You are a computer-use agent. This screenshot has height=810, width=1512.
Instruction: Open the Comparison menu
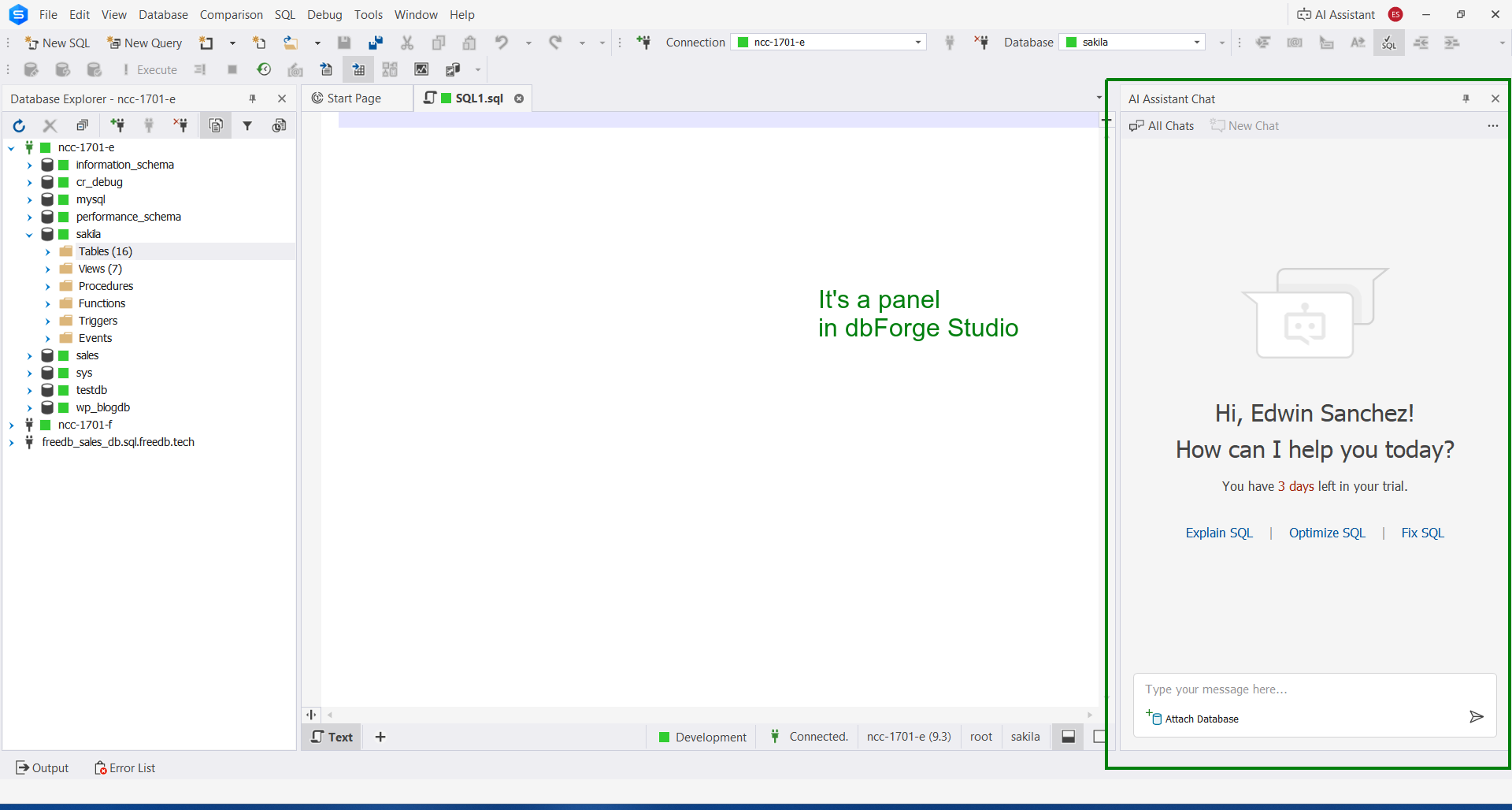(231, 14)
